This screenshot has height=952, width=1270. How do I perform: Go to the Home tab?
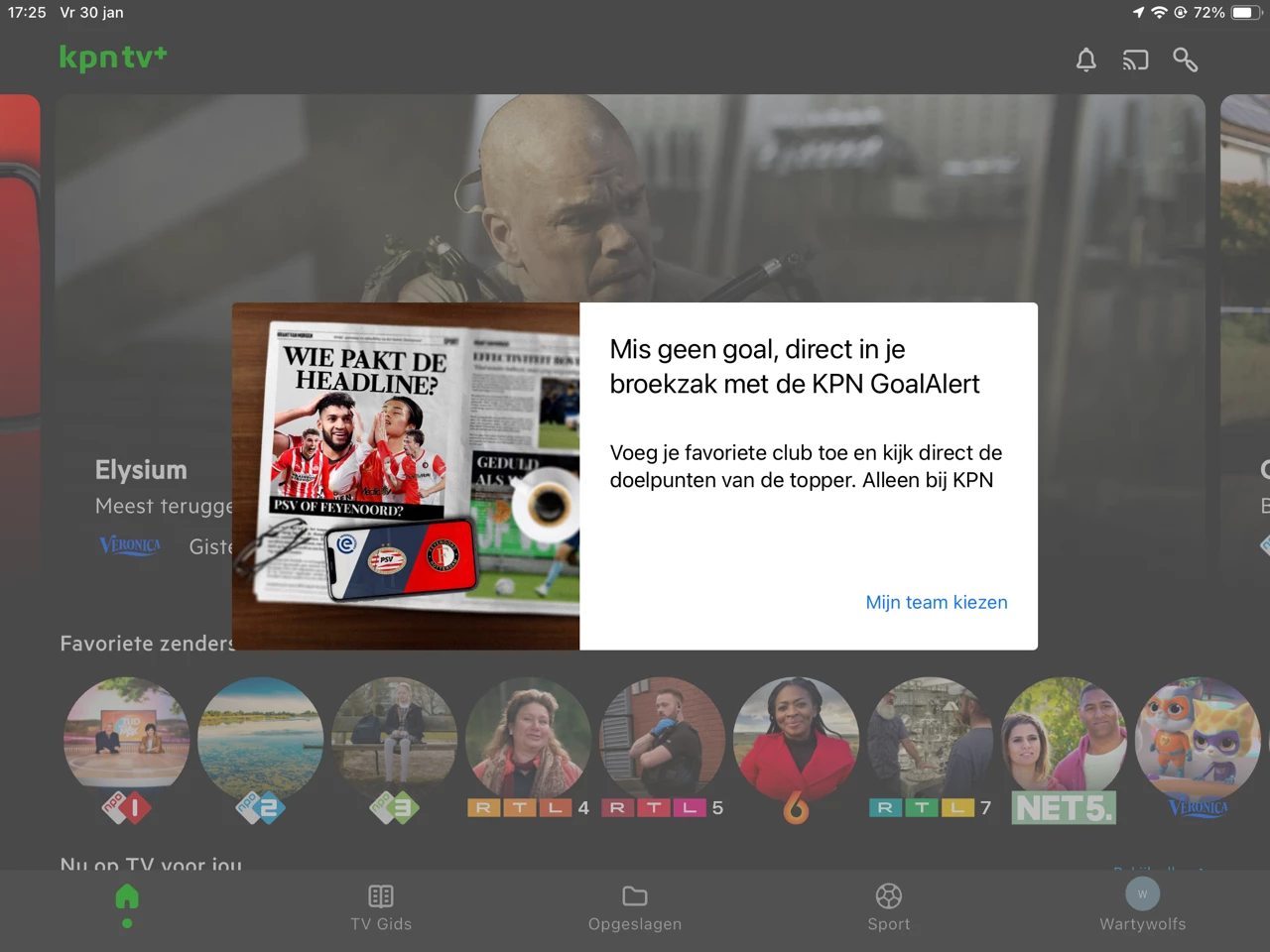(127, 905)
